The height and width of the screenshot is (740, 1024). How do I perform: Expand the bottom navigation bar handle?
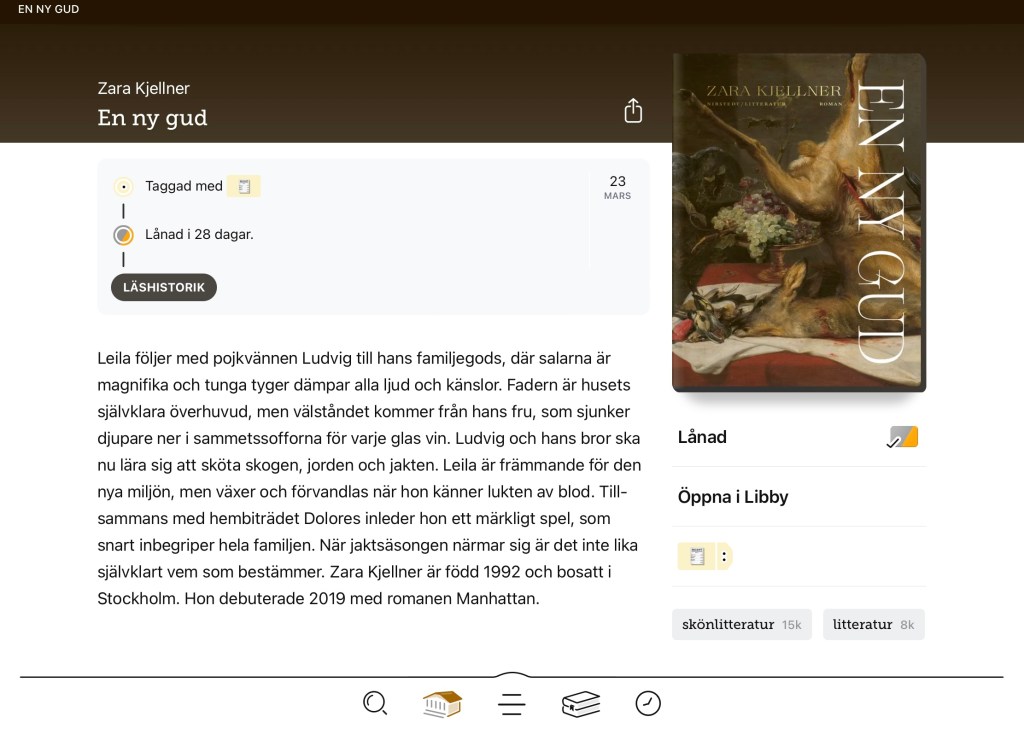512,675
